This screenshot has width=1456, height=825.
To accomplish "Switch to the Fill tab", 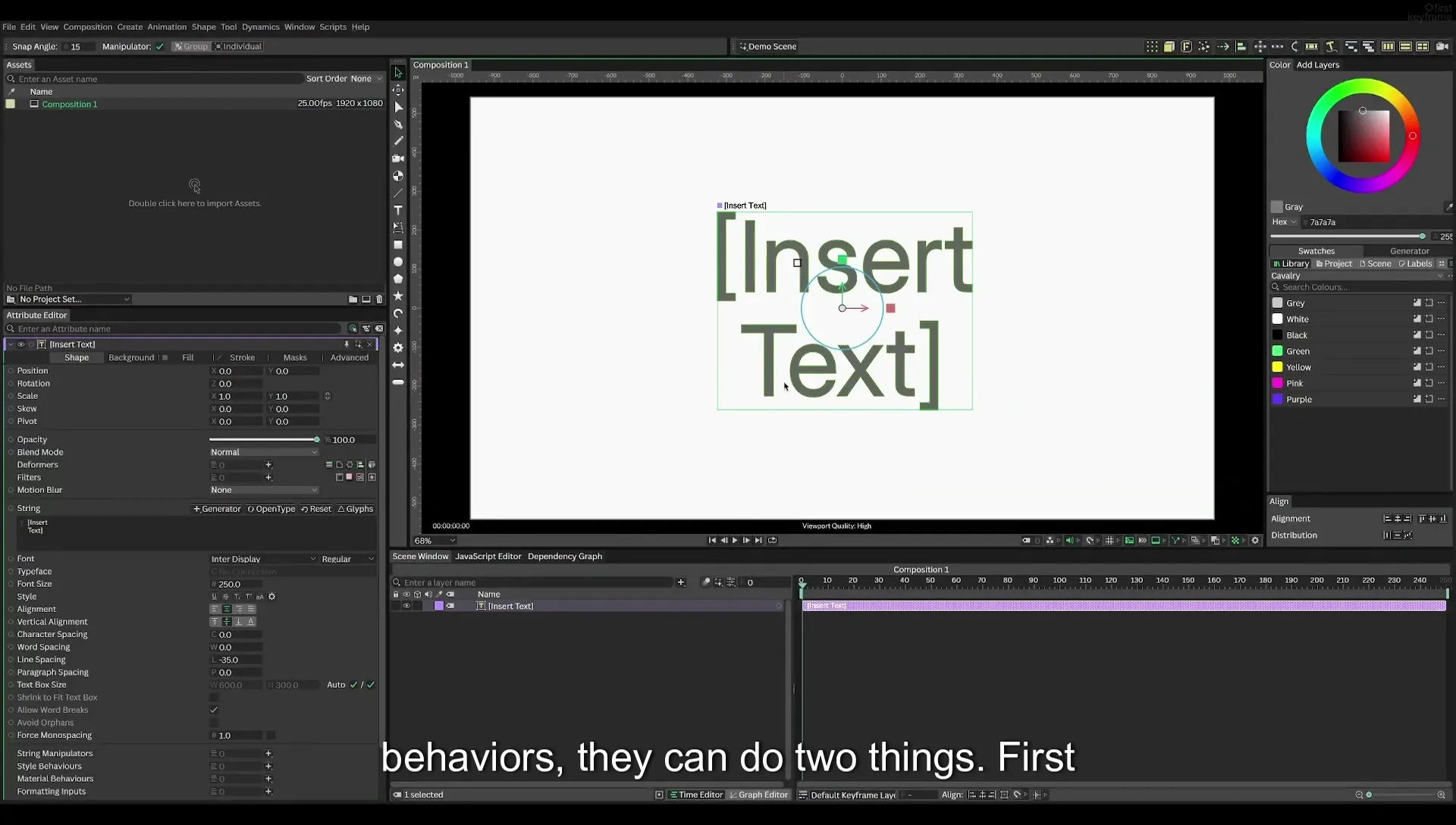I will pyautogui.click(x=188, y=358).
